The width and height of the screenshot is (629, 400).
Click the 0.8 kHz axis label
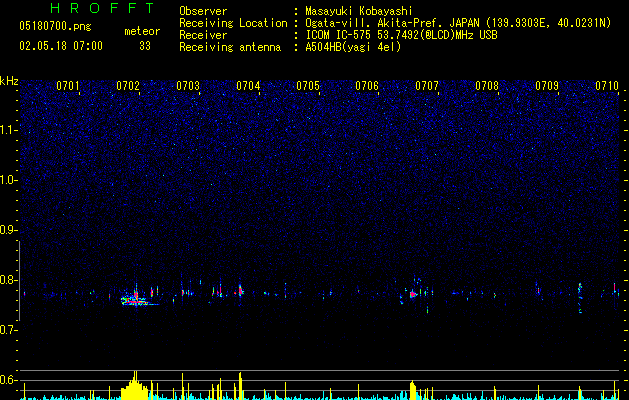9,280
